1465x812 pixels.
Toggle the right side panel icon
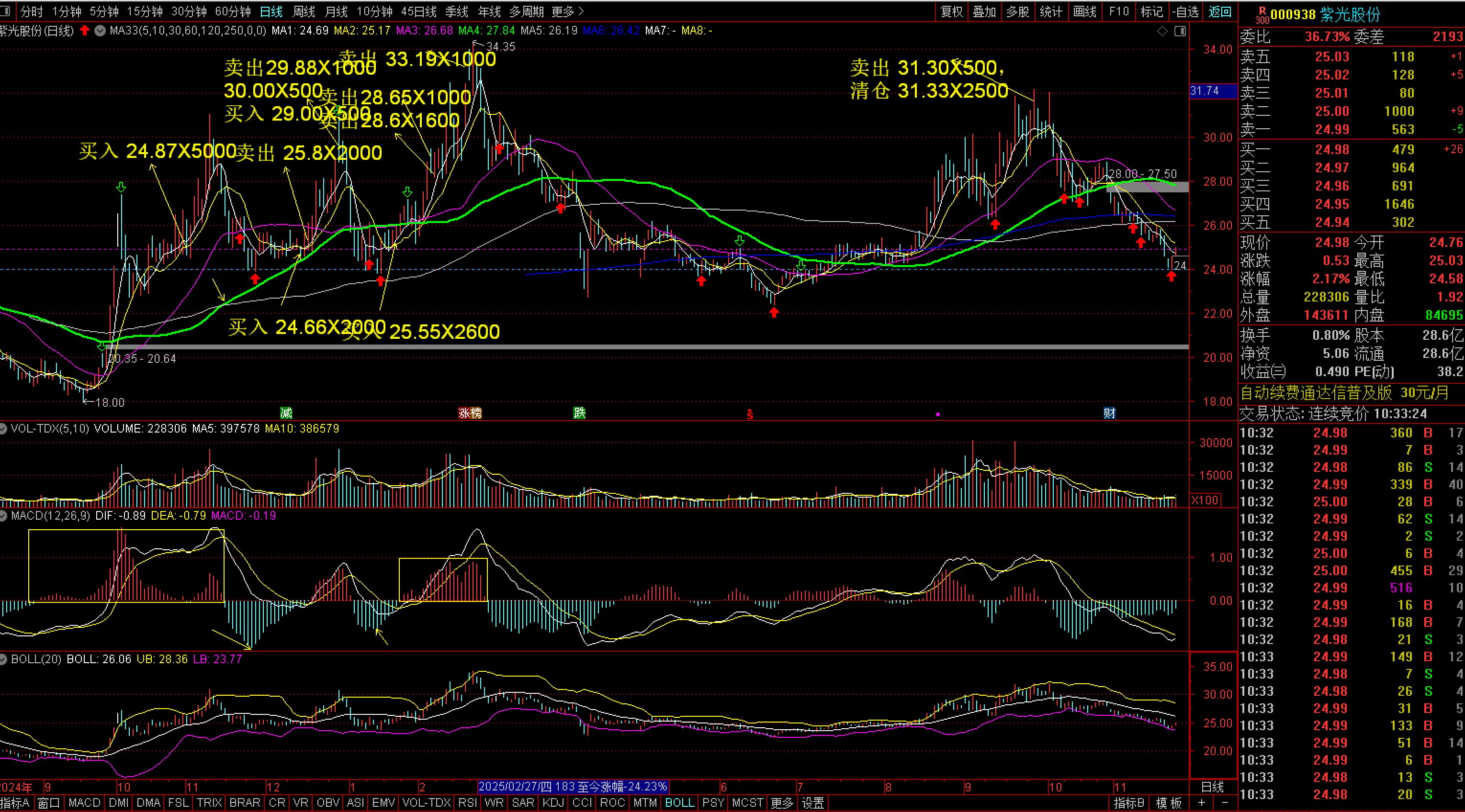click(x=1180, y=31)
